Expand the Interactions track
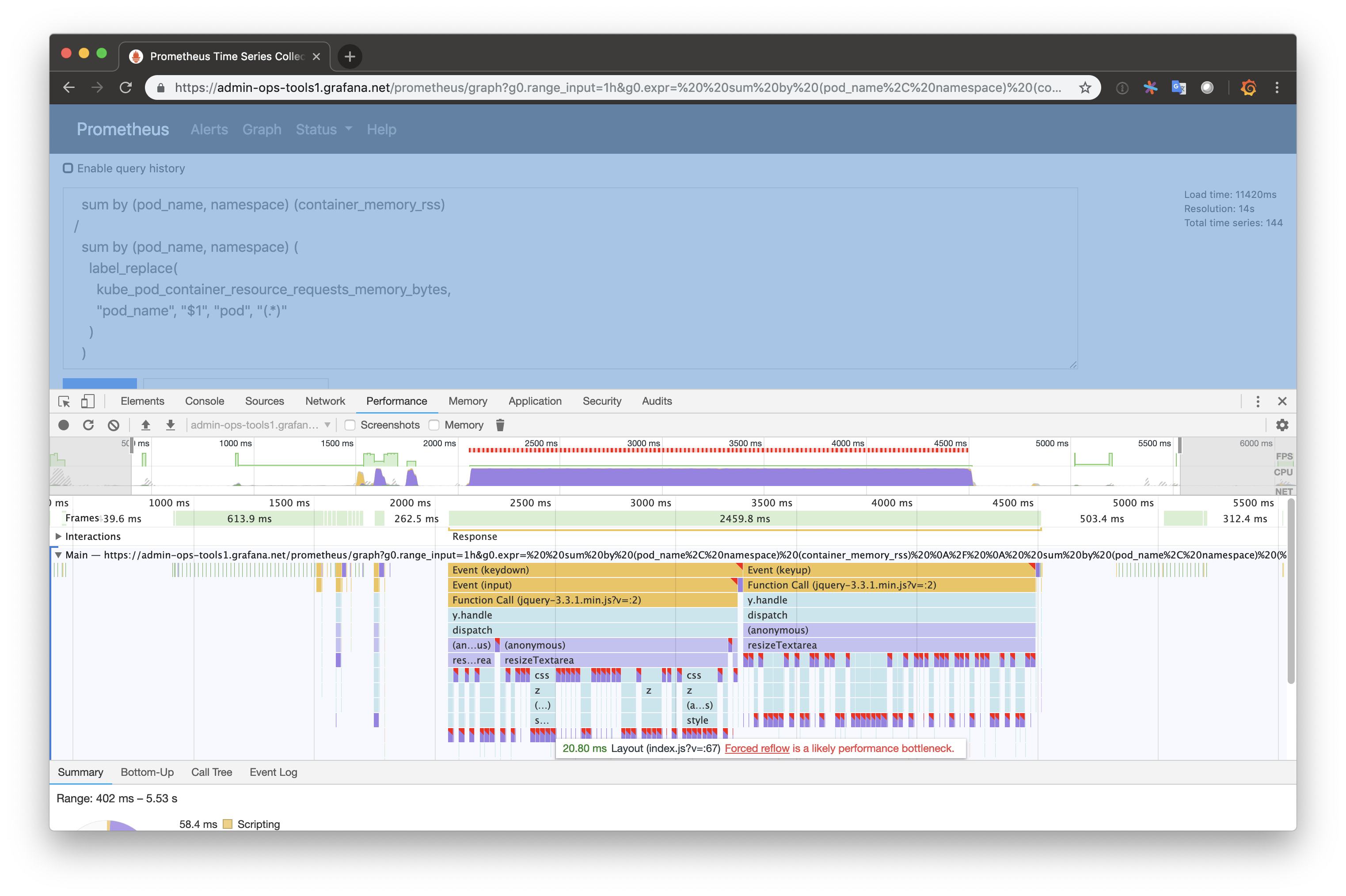1346x896 pixels. pyautogui.click(x=58, y=536)
